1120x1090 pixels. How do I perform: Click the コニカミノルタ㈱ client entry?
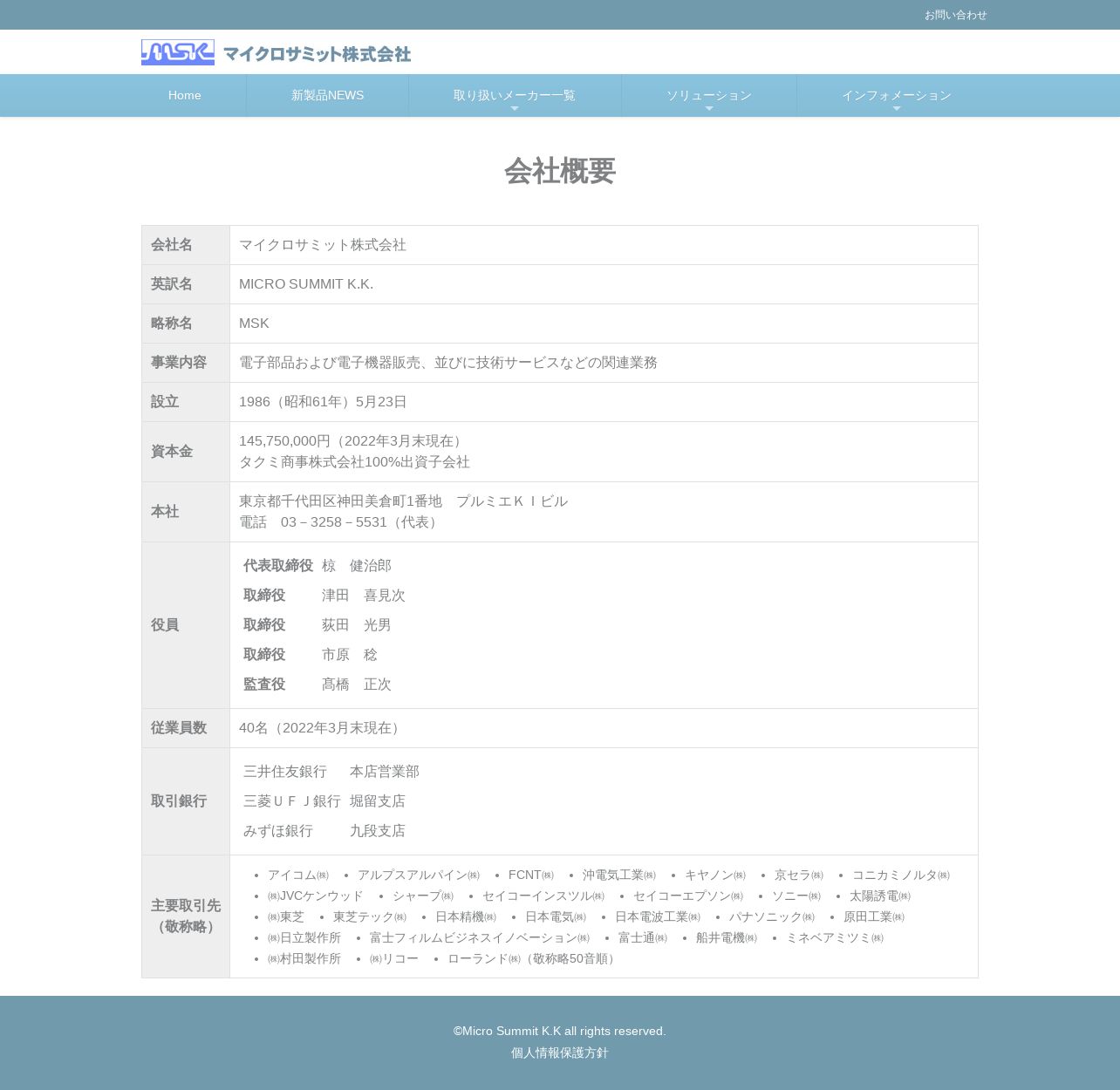[x=901, y=875]
